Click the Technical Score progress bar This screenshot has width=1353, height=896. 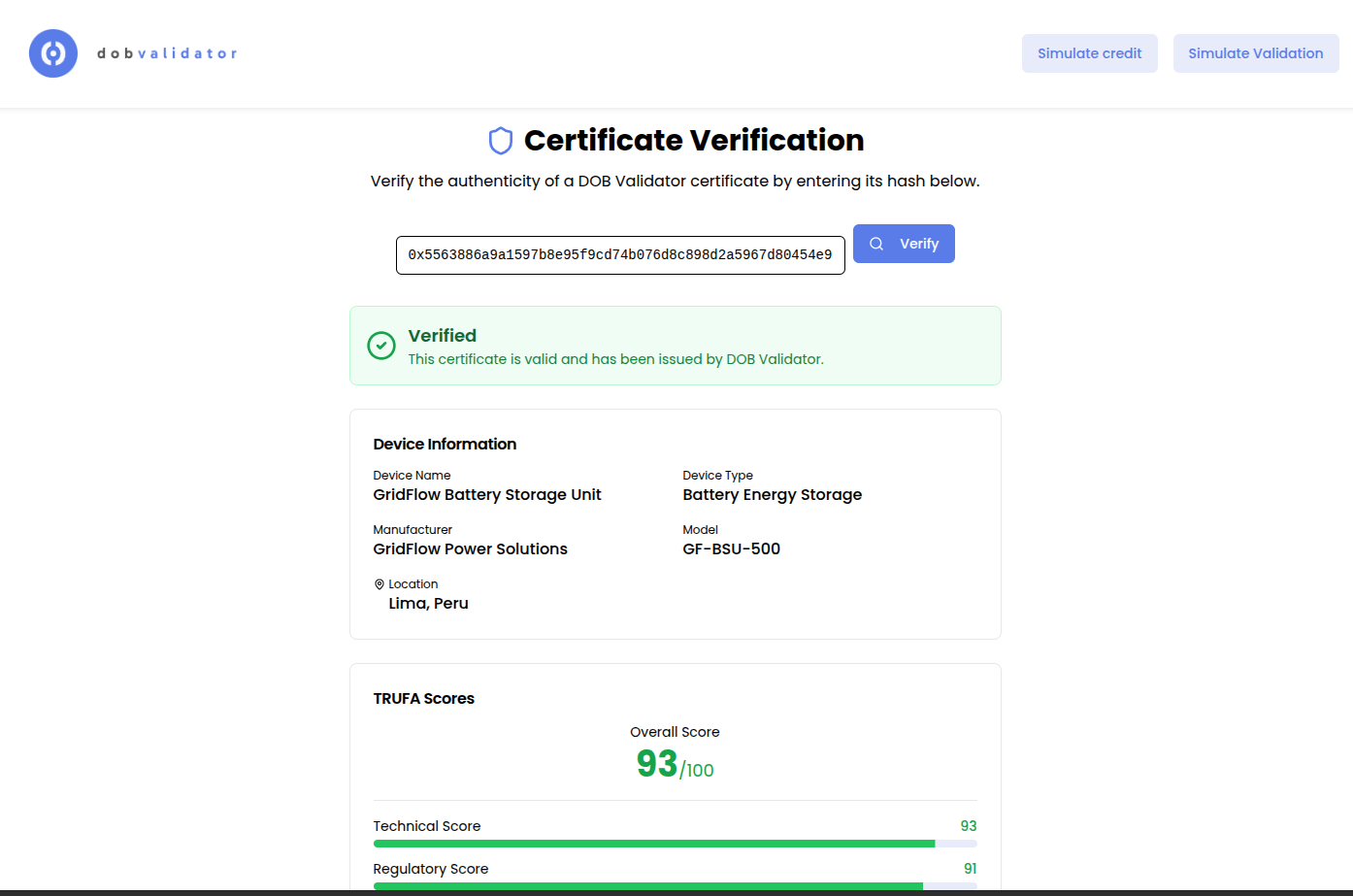675,844
